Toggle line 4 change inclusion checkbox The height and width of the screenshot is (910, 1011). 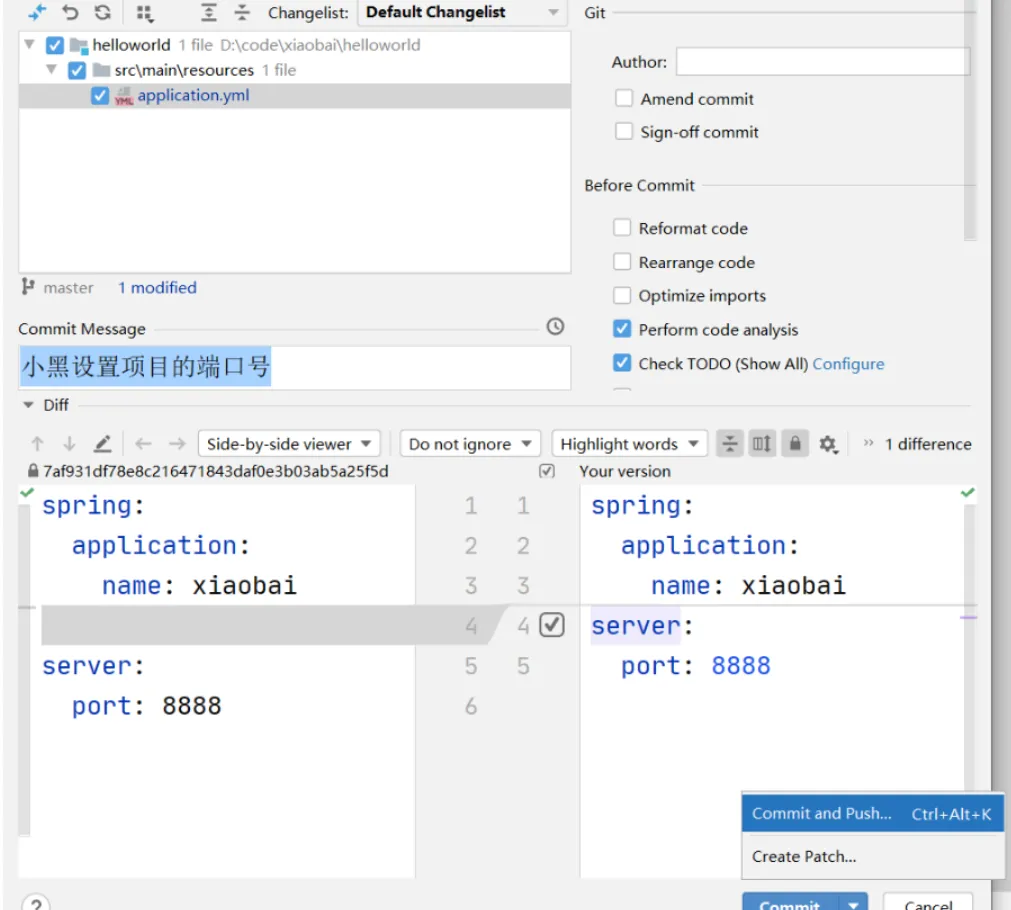[x=552, y=625]
